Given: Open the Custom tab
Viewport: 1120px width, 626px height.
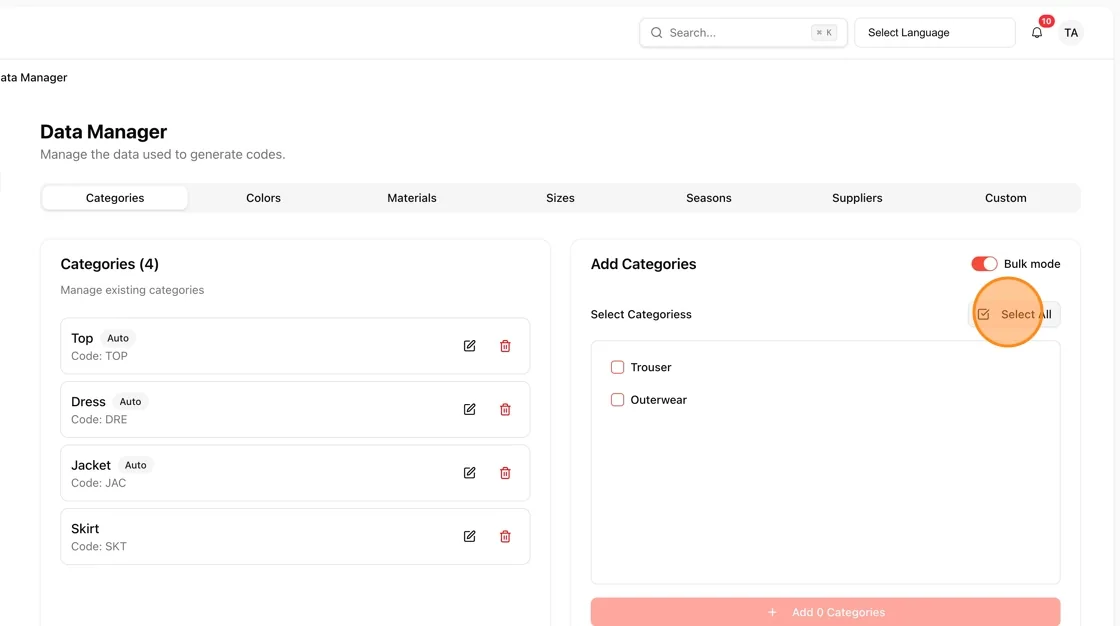Looking at the screenshot, I should pos(1006,198).
